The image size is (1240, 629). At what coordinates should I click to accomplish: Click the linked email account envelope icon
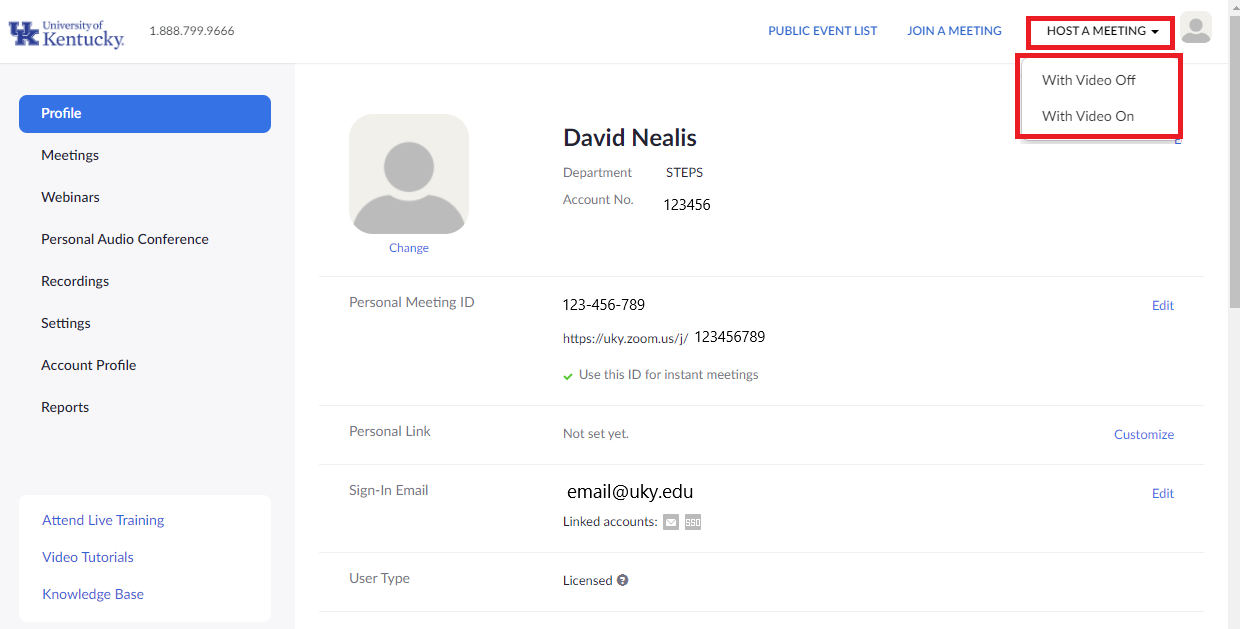click(671, 522)
